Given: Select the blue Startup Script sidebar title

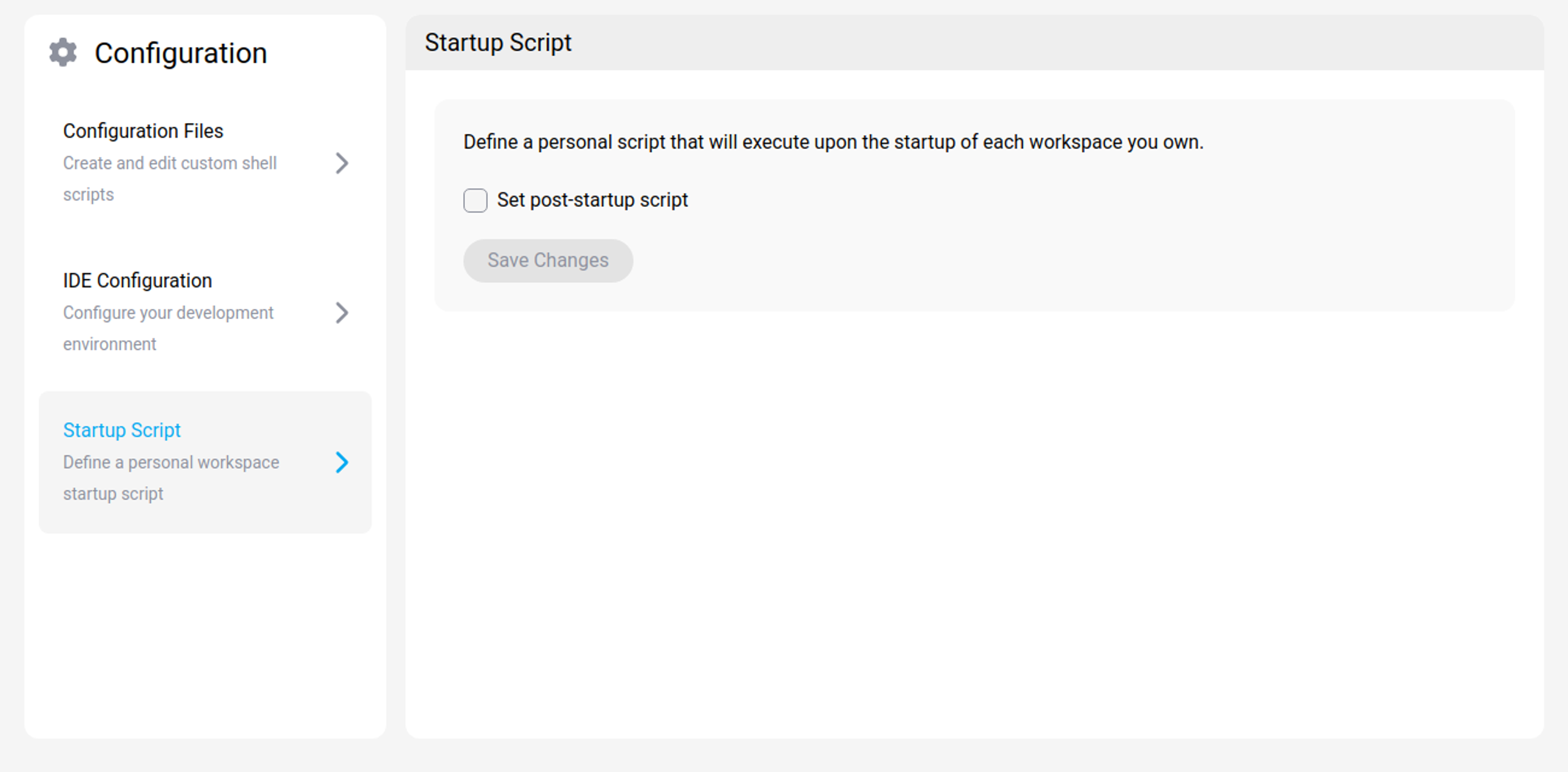Looking at the screenshot, I should coord(122,430).
